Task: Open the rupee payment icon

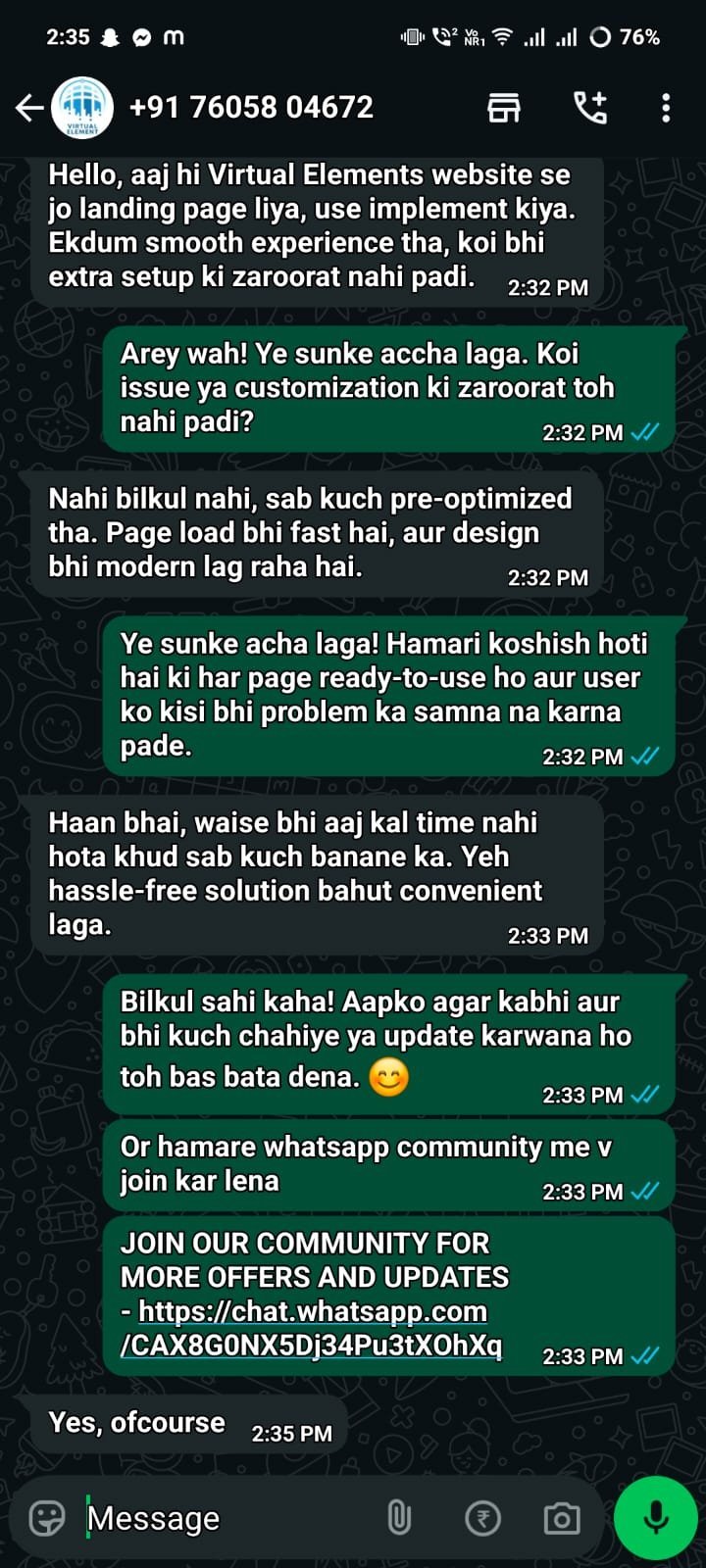Action: pos(482,1518)
